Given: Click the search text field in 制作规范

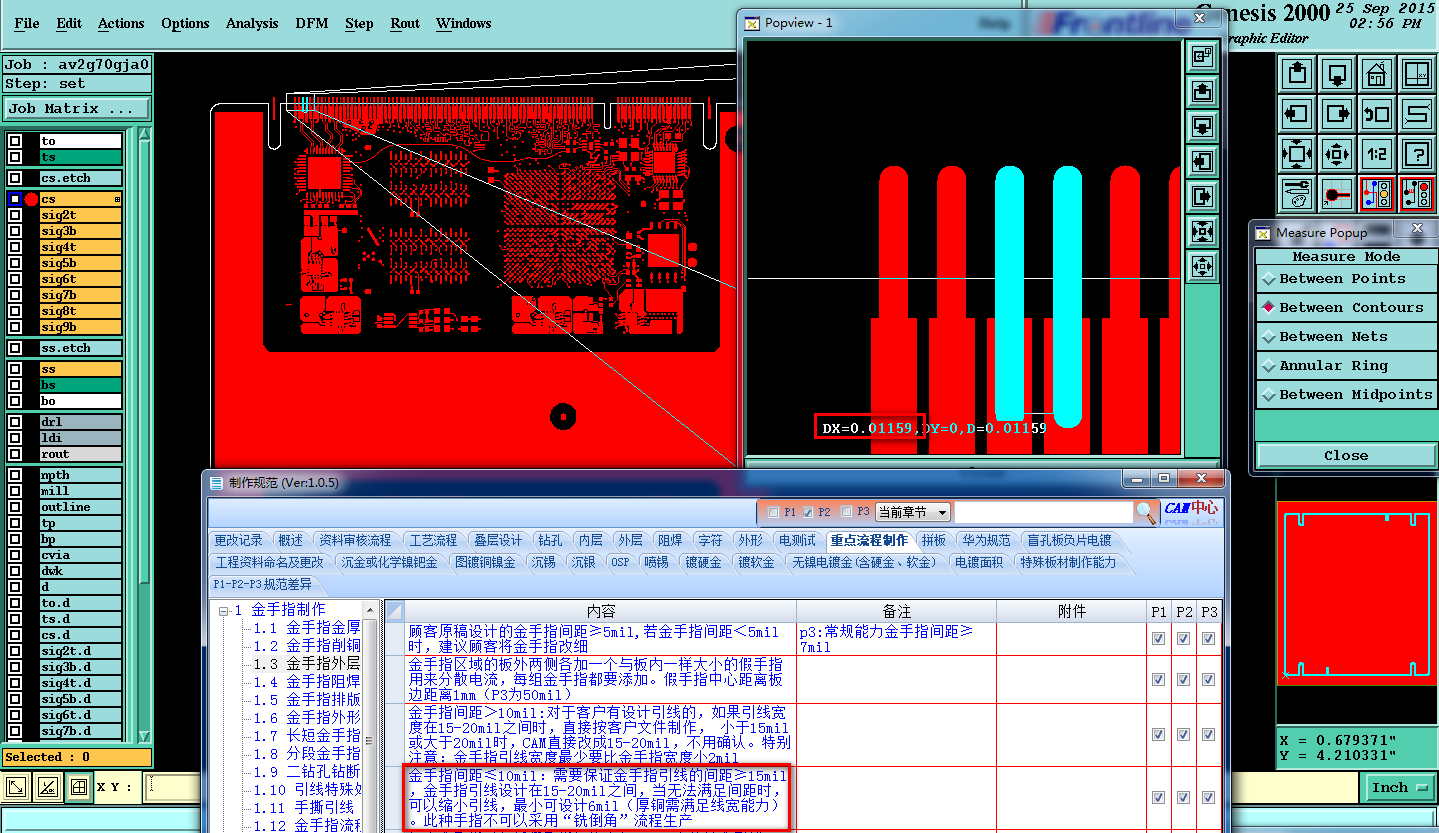Looking at the screenshot, I should (1044, 512).
